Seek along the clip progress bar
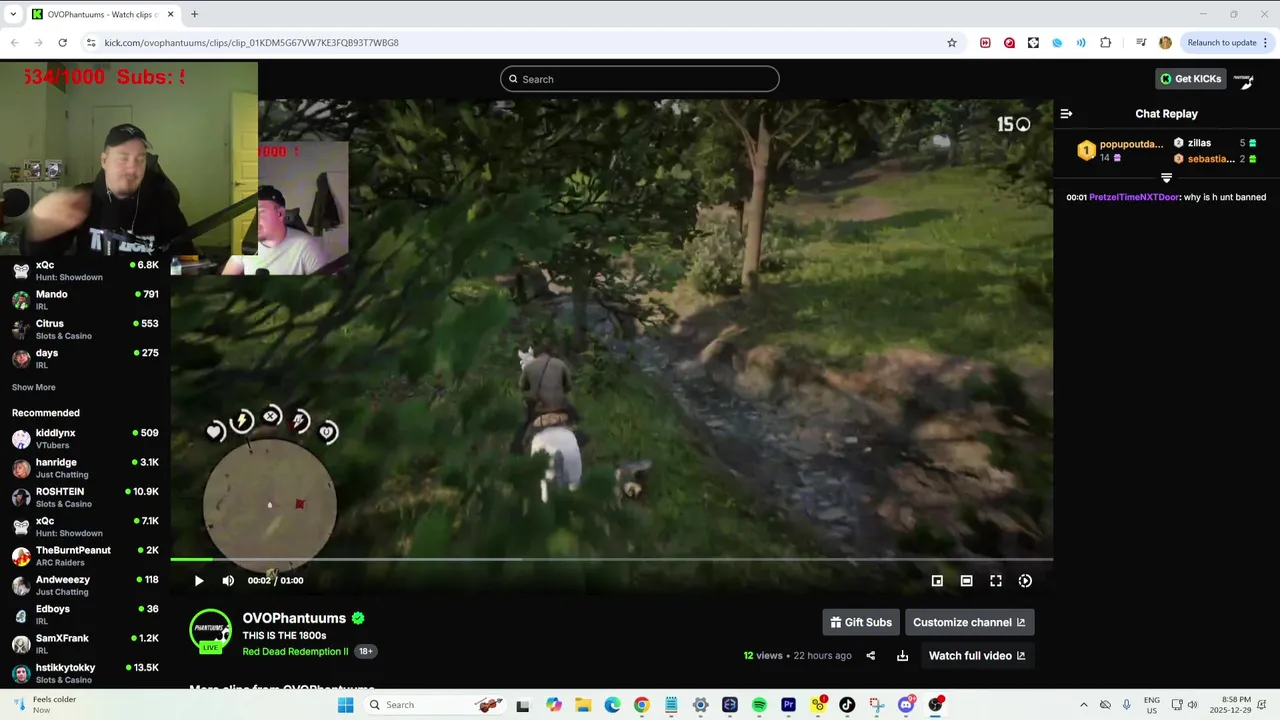 click(612, 560)
